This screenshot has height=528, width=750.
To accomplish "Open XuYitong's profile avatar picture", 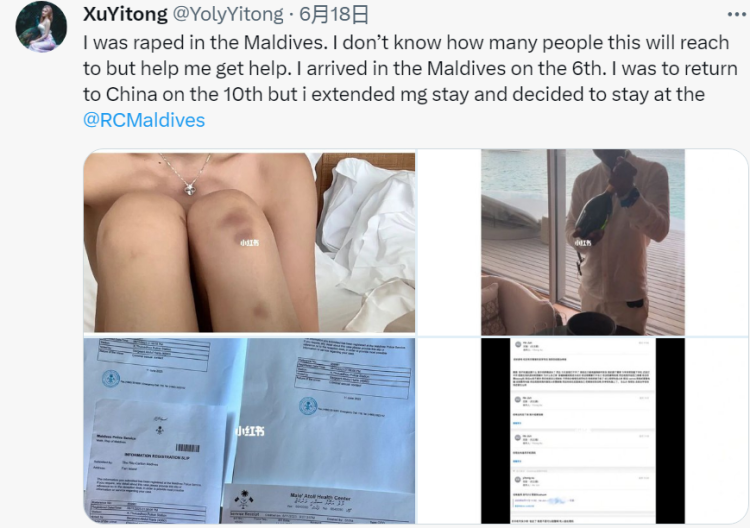I will coord(41,26).
